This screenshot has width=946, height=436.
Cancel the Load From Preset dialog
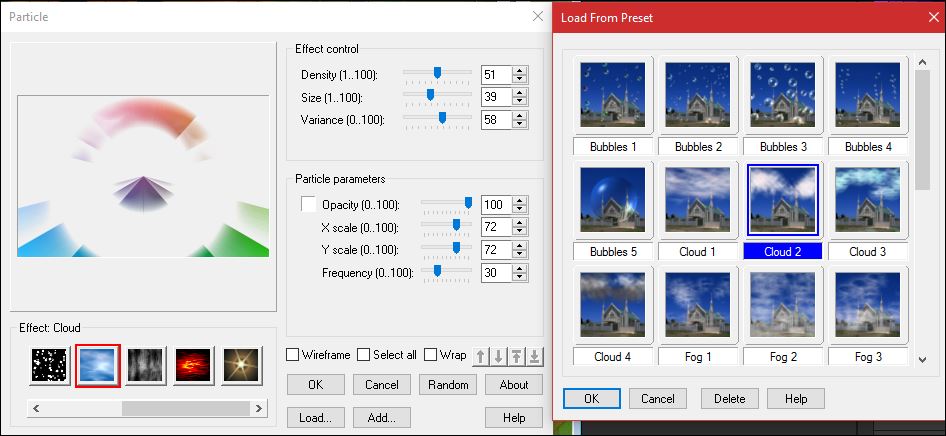[x=658, y=399]
